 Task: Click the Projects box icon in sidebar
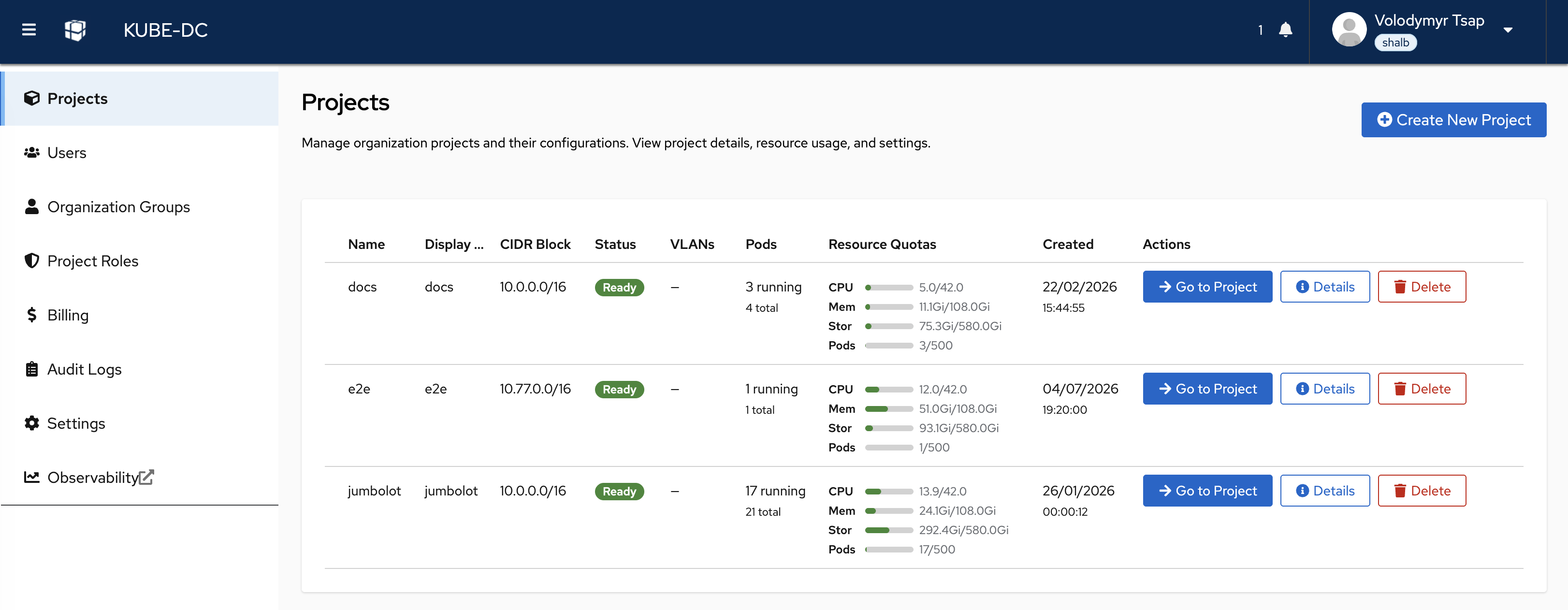(x=31, y=99)
